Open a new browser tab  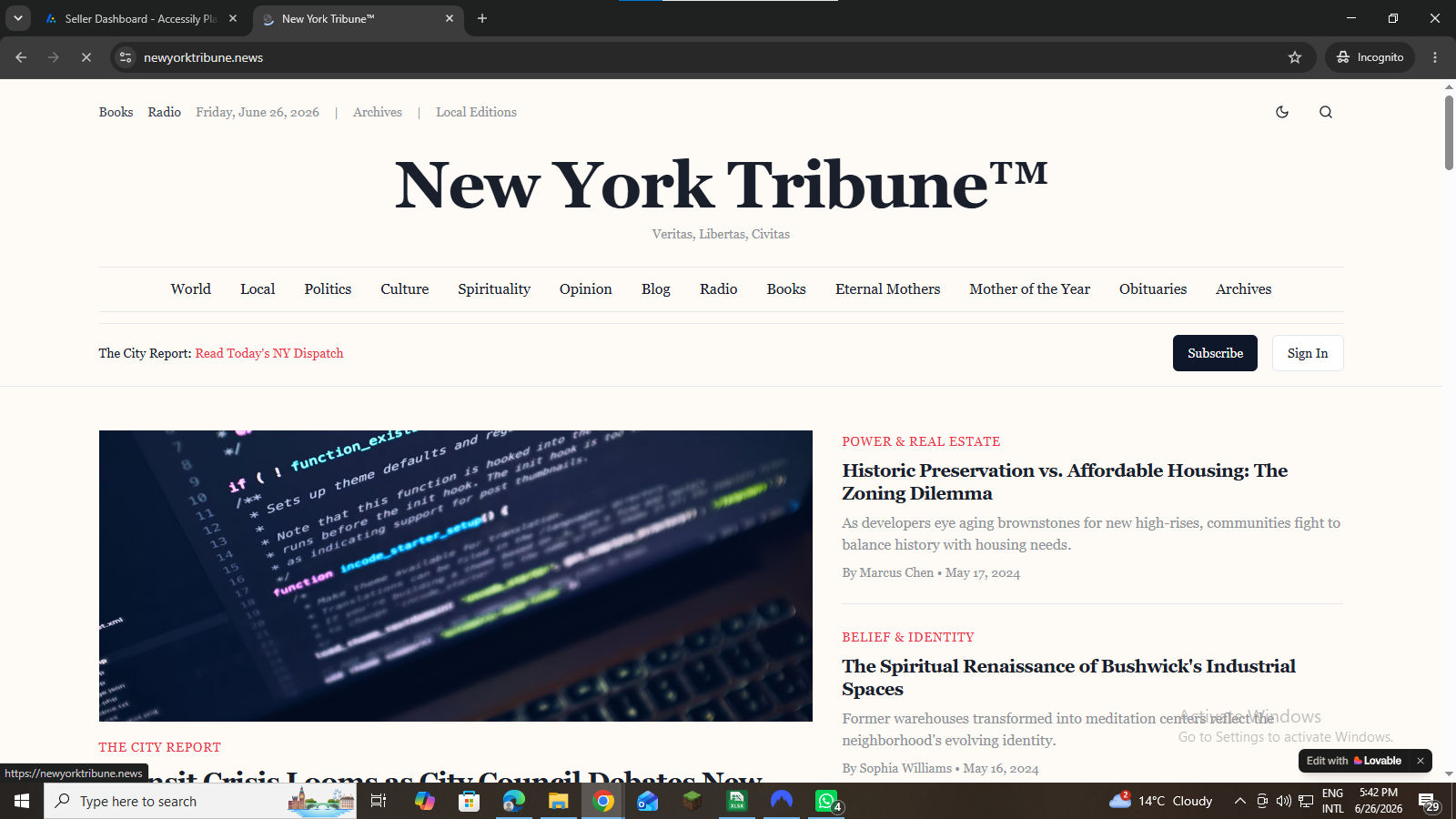click(x=482, y=18)
